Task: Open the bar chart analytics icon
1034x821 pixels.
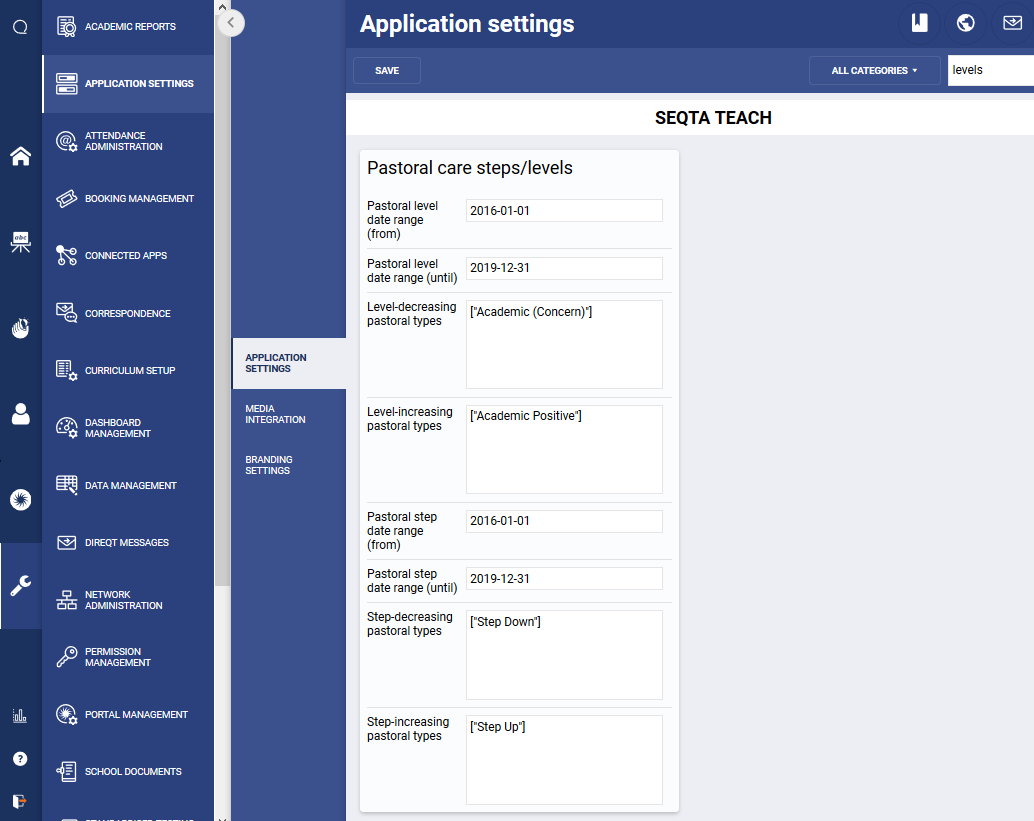Action: tap(20, 715)
